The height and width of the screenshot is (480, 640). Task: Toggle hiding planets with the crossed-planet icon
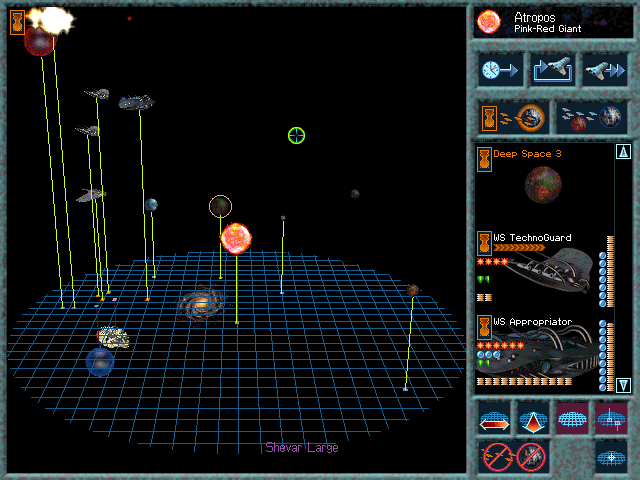coord(531,456)
